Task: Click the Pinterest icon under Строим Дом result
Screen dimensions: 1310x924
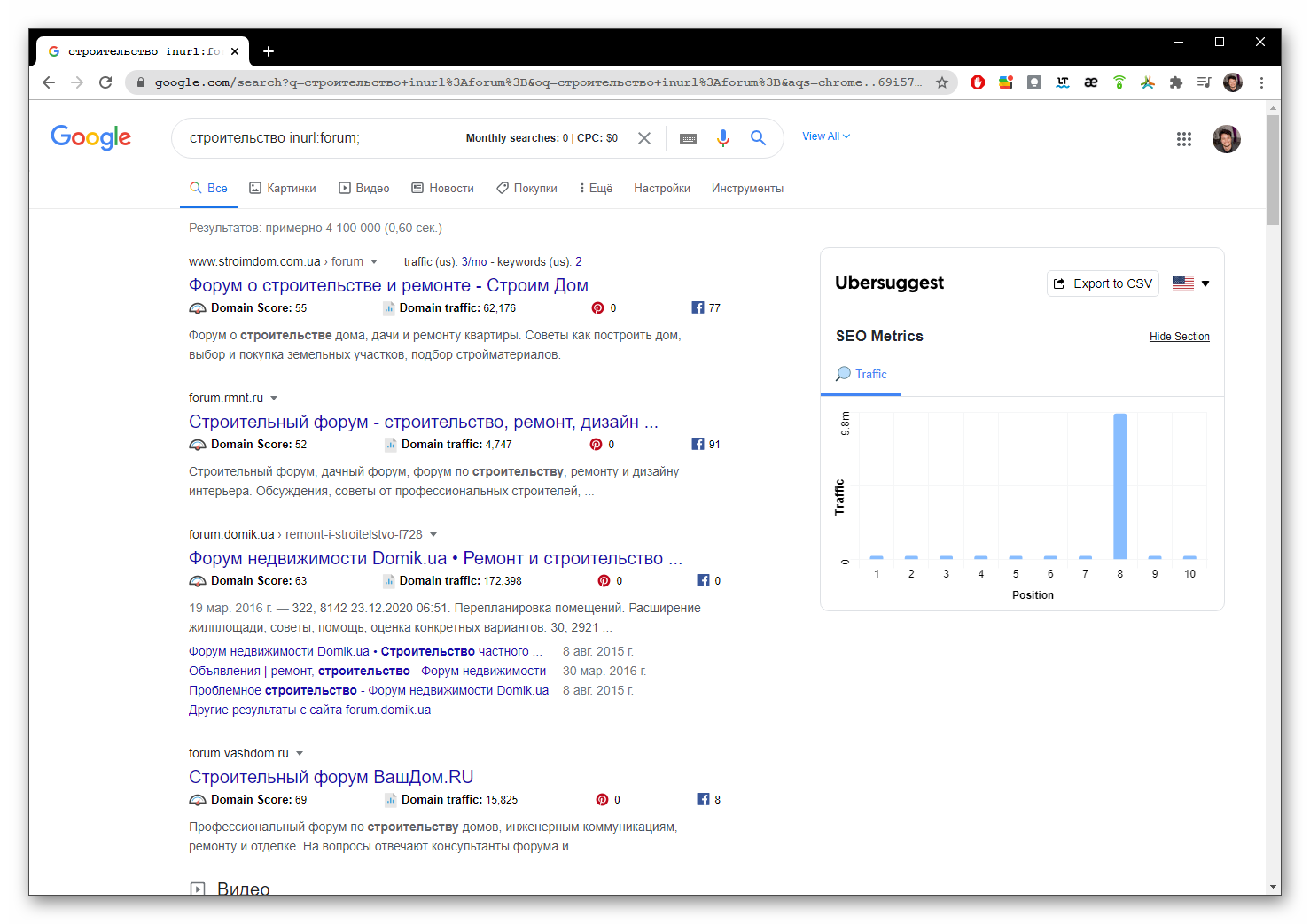Action: (597, 308)
